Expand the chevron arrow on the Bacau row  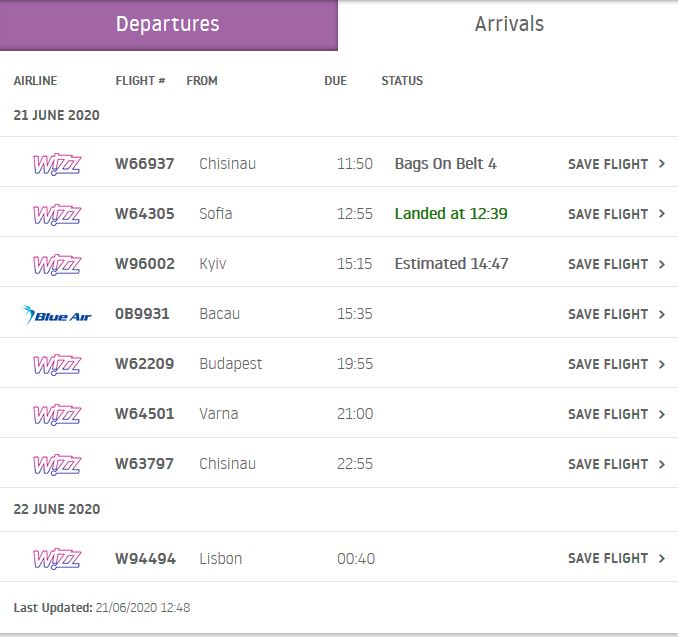coord(662,314)
